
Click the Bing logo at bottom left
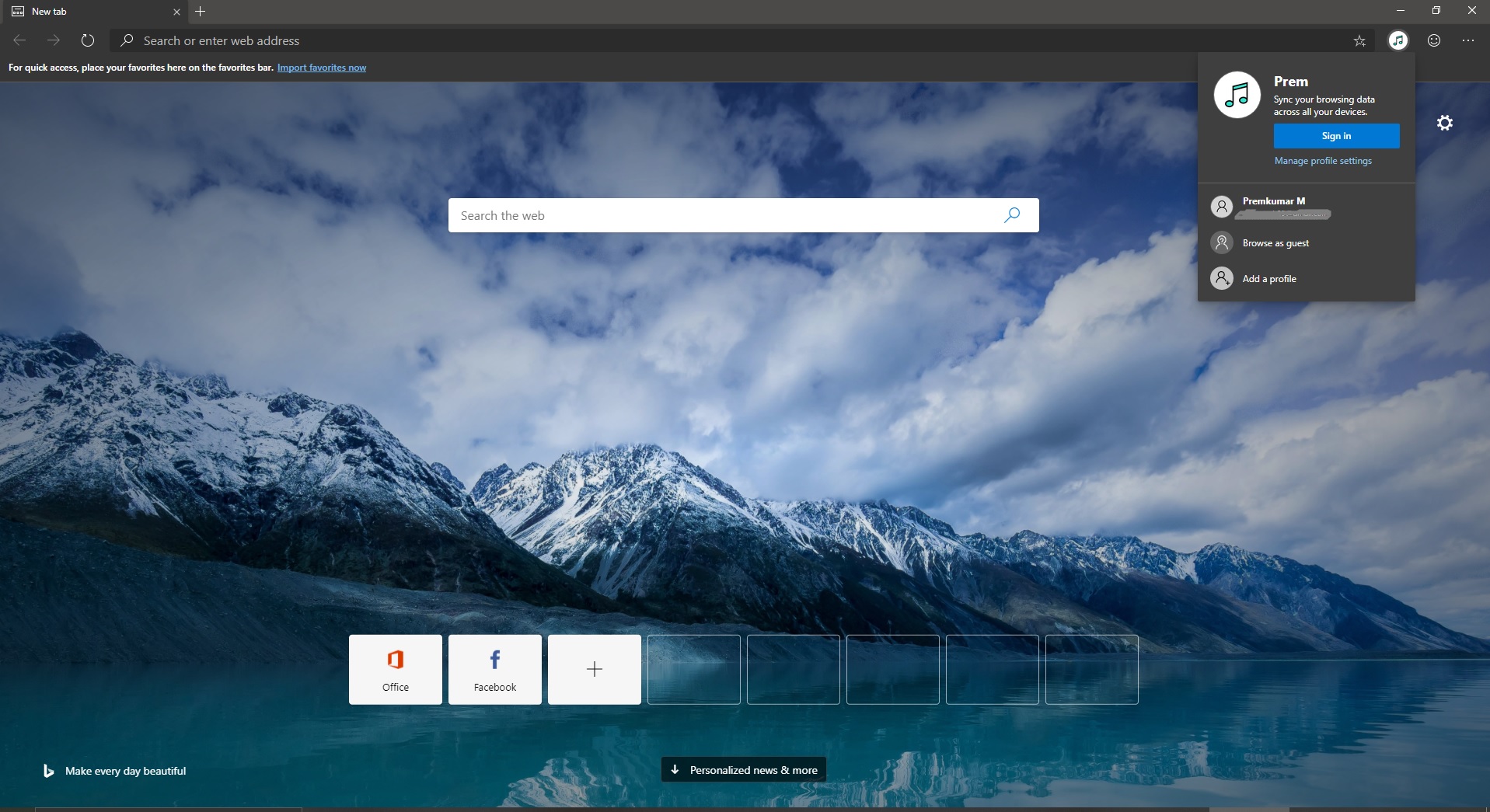point(48,771)
